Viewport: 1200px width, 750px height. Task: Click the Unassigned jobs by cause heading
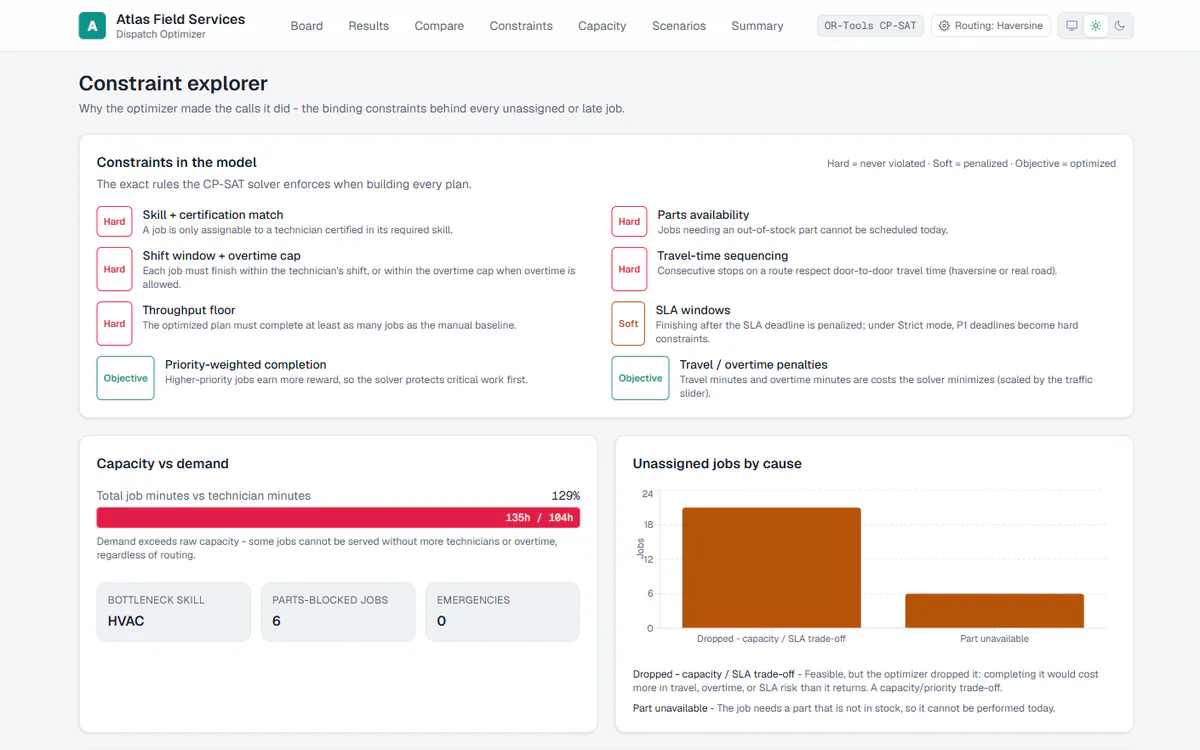click(717, 464)
